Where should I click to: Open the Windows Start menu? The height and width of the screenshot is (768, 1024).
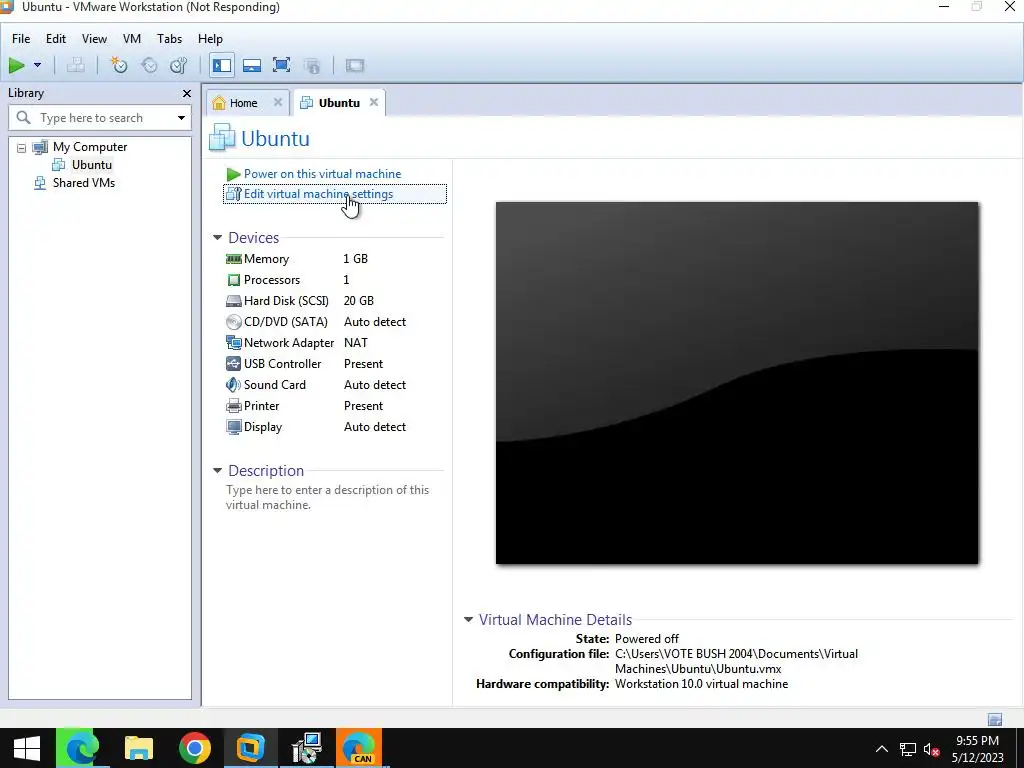coord(26,748)
